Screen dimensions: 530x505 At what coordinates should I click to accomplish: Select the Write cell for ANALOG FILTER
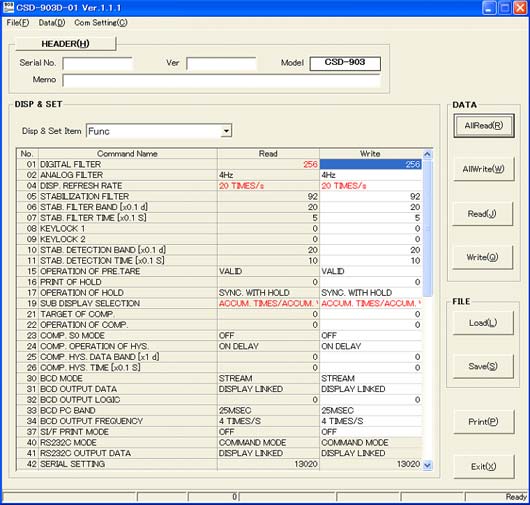[371, 175]
